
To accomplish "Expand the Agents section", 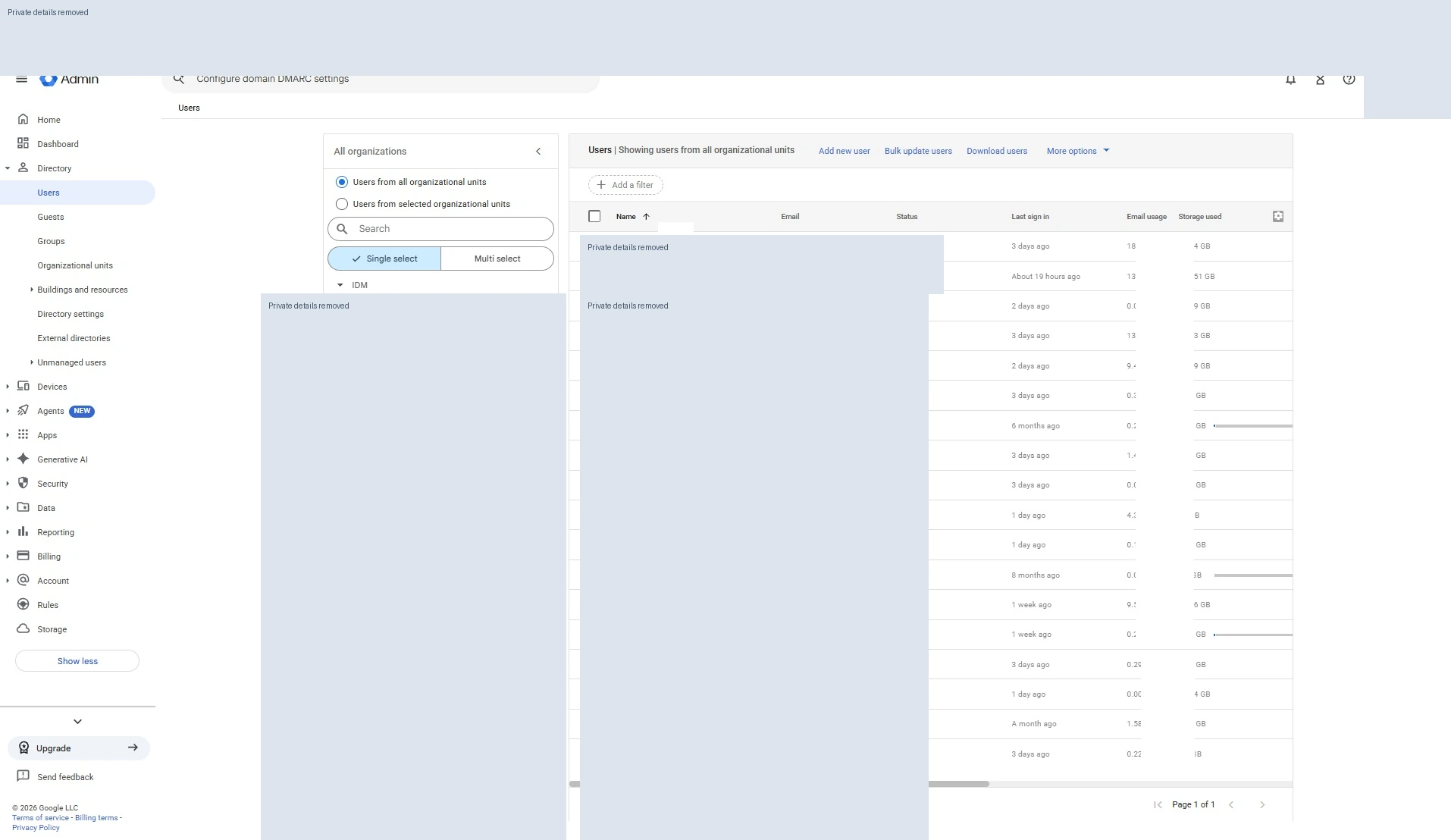I will pyautogui.click(x=8, y=411).
